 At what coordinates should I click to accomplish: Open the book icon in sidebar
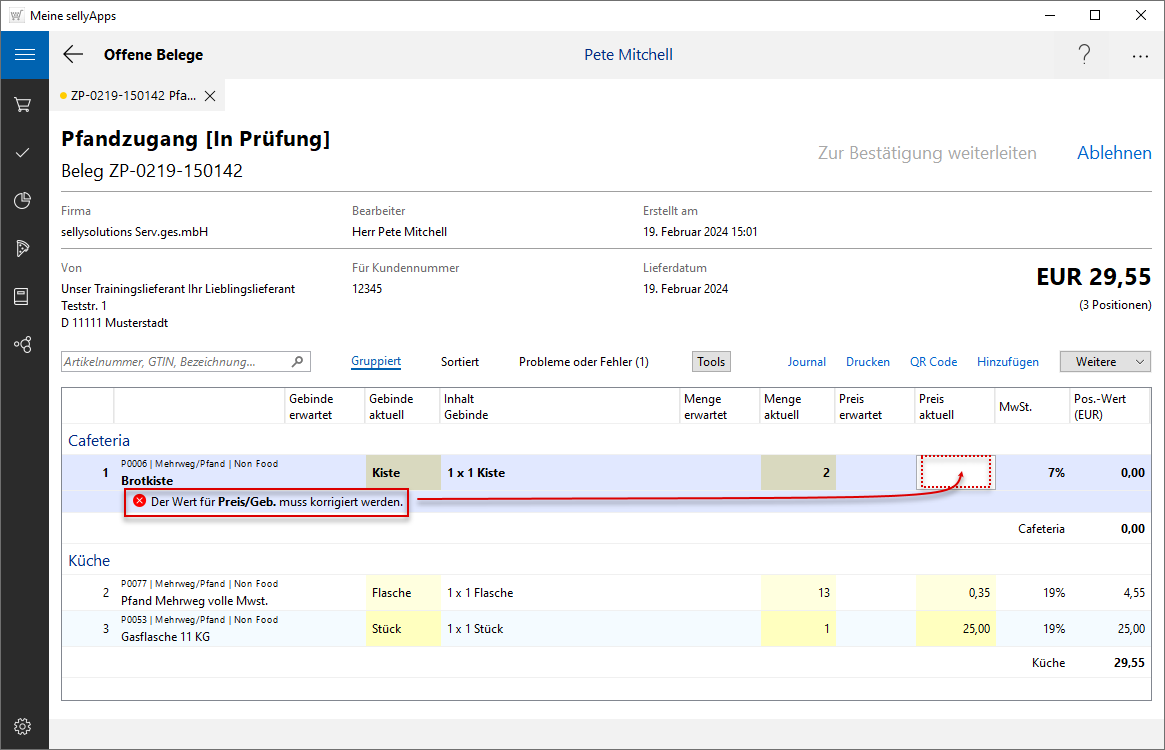point(23,296)
